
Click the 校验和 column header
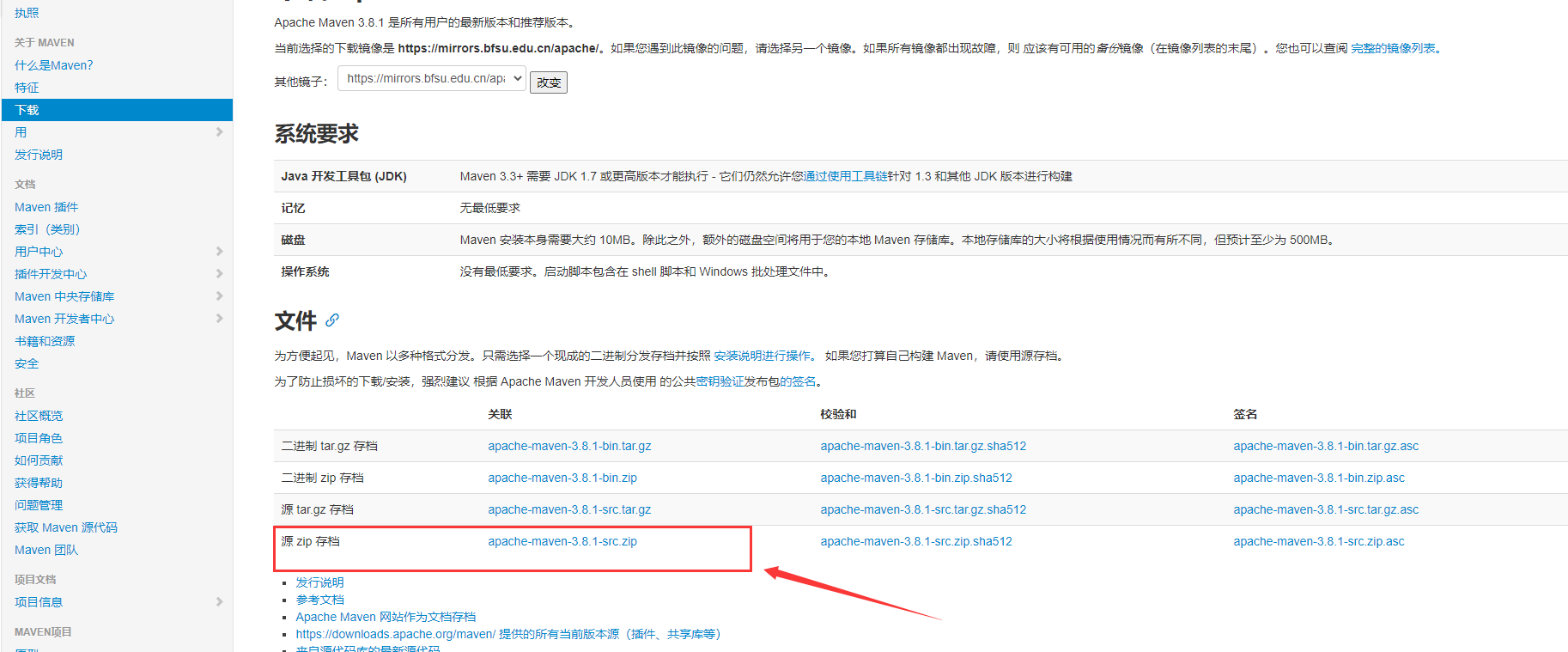(838, 414)
